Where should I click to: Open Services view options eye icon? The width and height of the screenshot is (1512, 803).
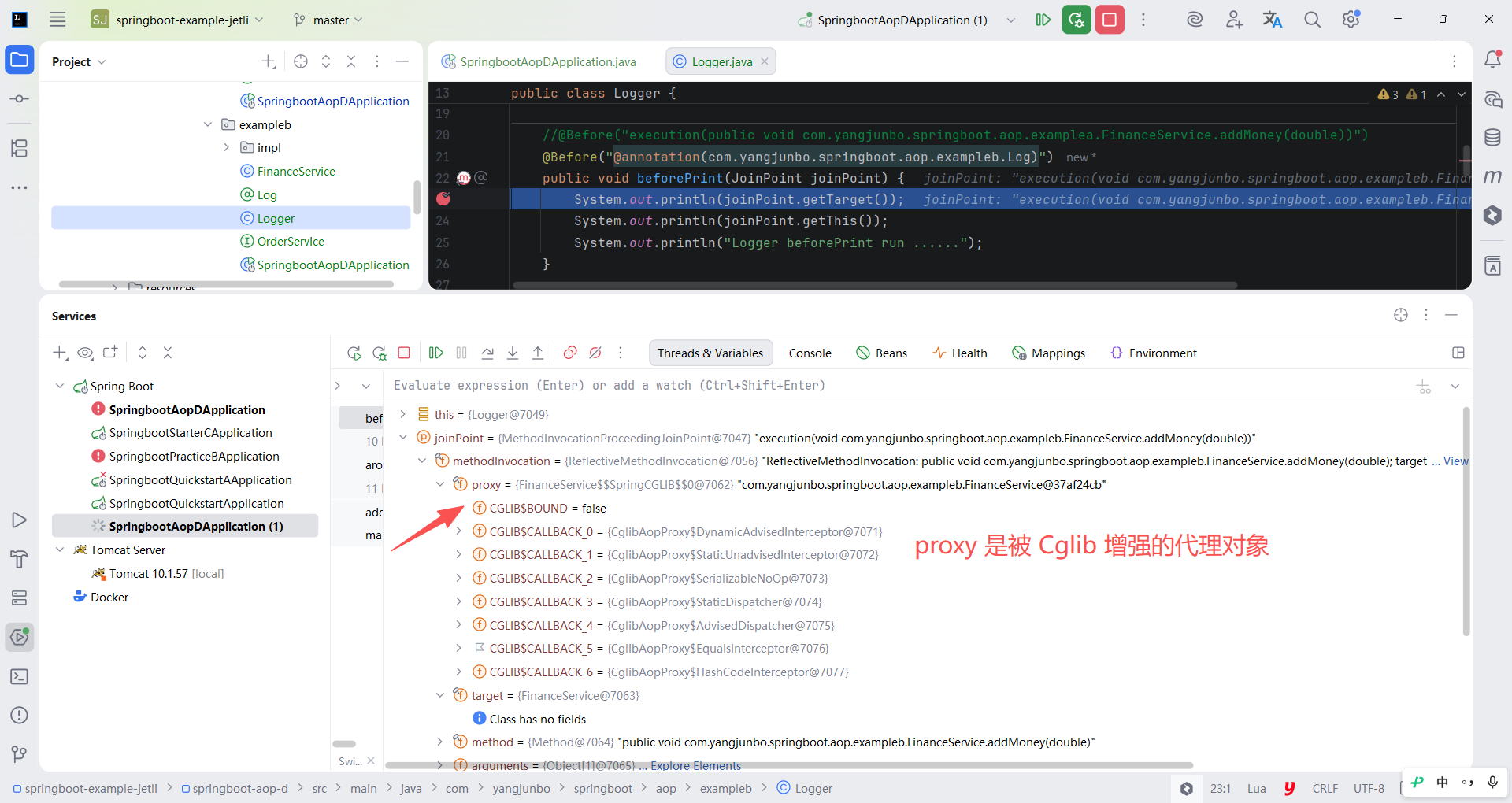pyautogui.click(x=85, y=353)
